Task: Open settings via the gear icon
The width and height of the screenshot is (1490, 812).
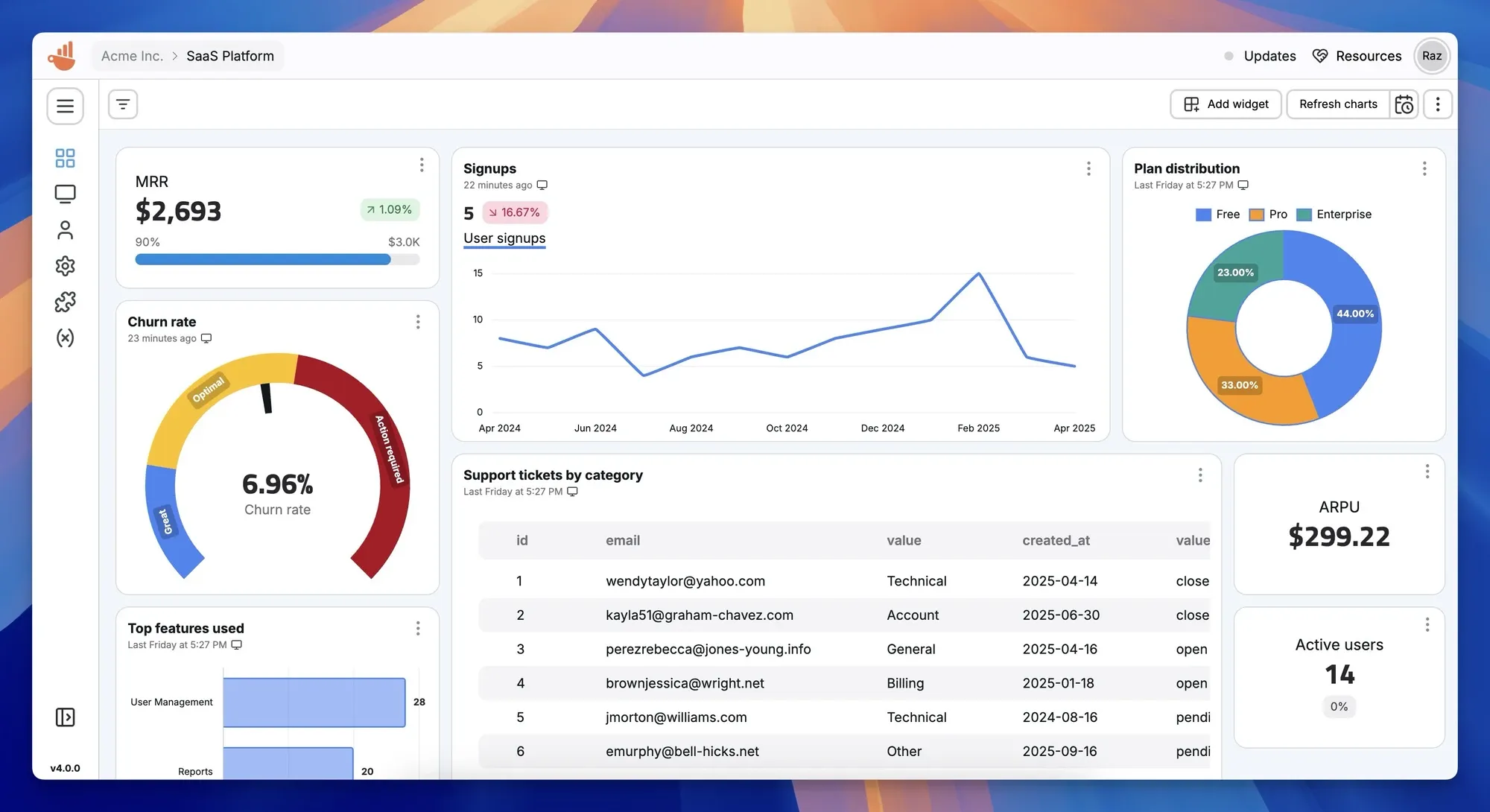Action: [65, 265]
